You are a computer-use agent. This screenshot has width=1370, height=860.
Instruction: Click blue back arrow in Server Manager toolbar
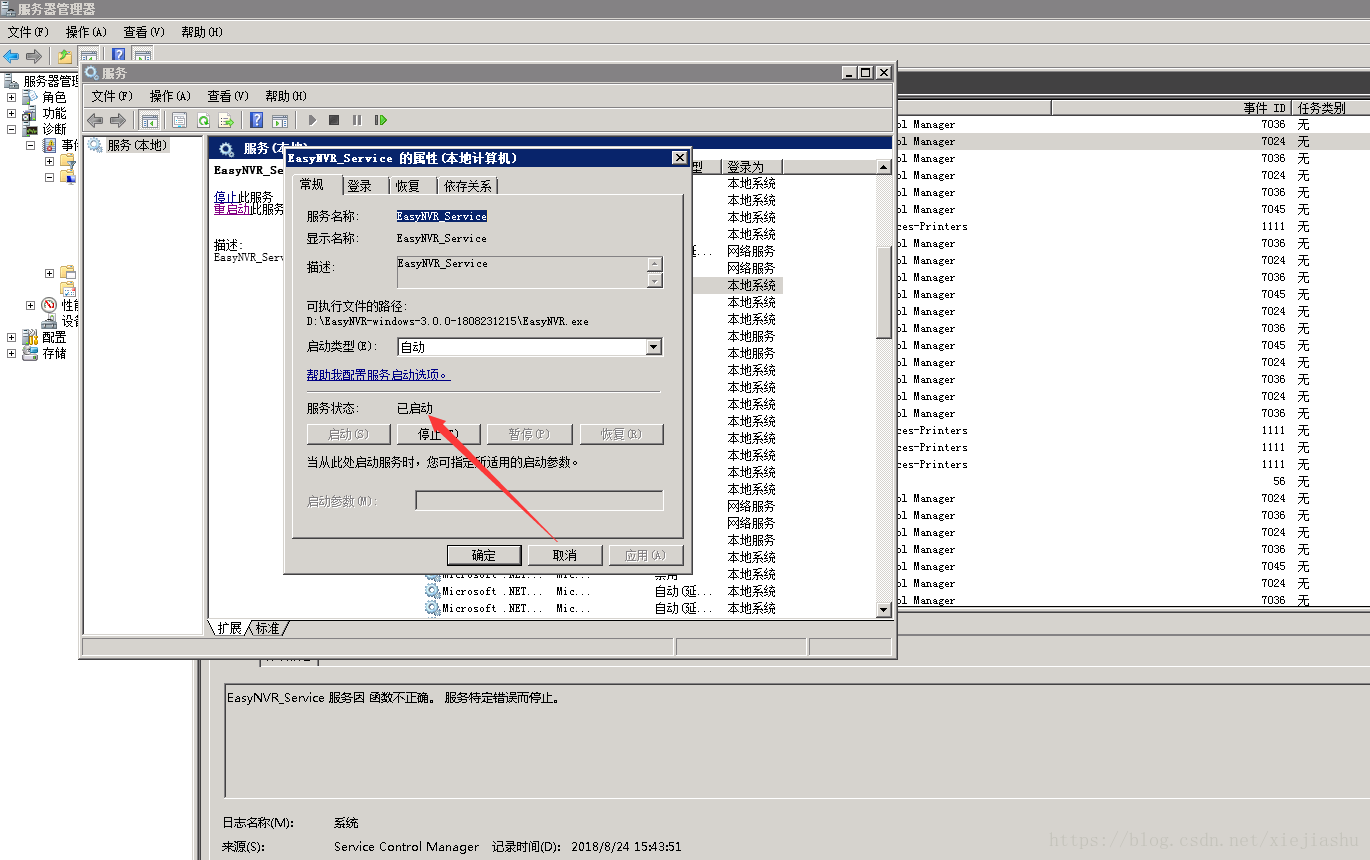point(11,56)
